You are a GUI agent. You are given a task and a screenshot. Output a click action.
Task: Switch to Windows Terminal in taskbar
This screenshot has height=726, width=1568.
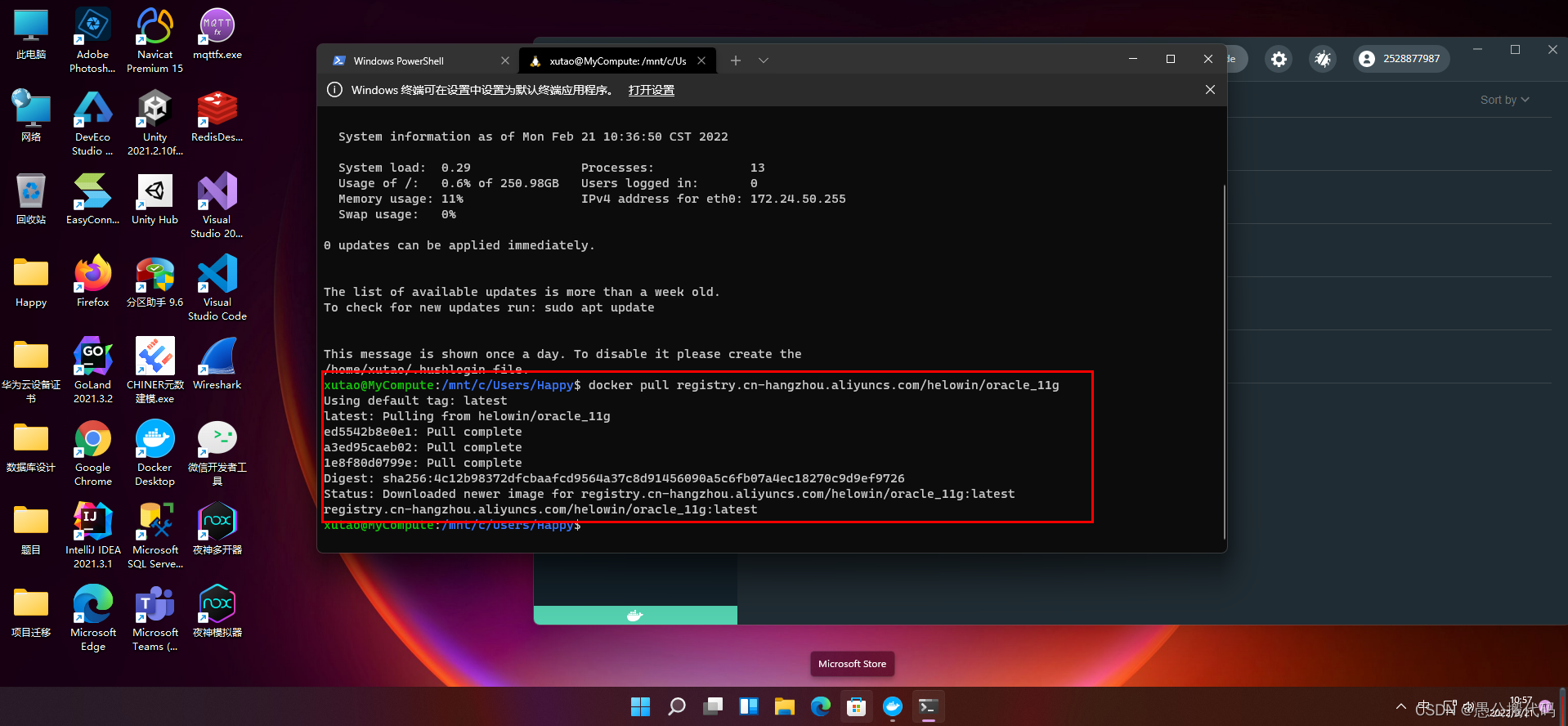coord(928,706)
